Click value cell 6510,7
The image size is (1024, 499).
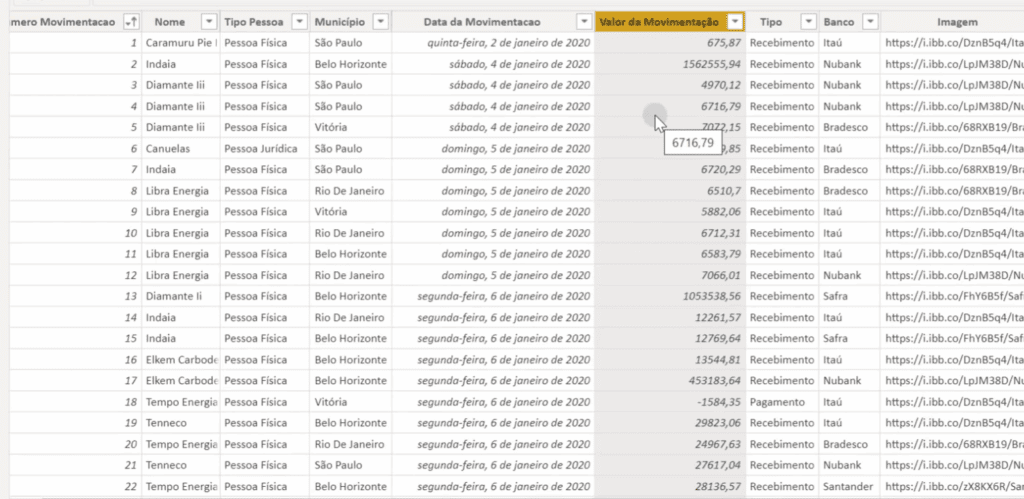click(670, 191)
